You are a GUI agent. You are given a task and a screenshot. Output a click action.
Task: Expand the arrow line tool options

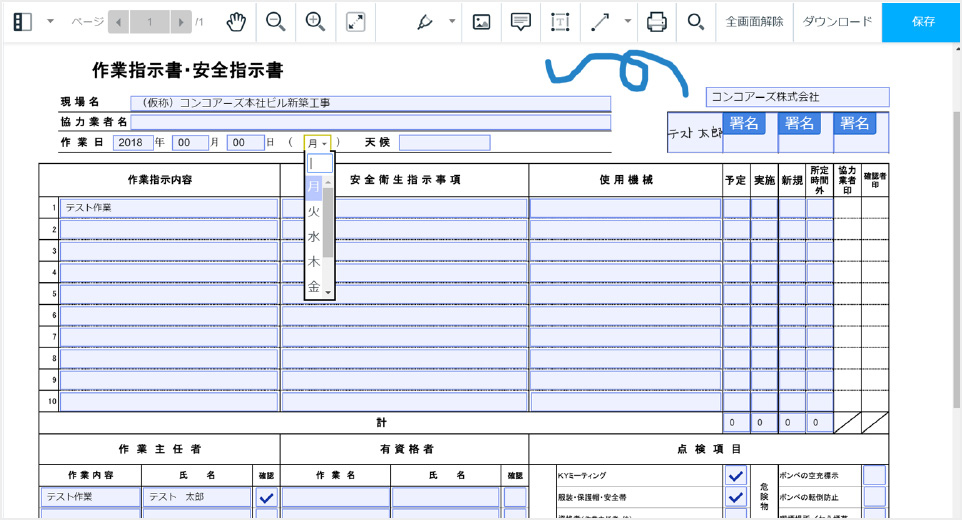[x=627, y=21]
